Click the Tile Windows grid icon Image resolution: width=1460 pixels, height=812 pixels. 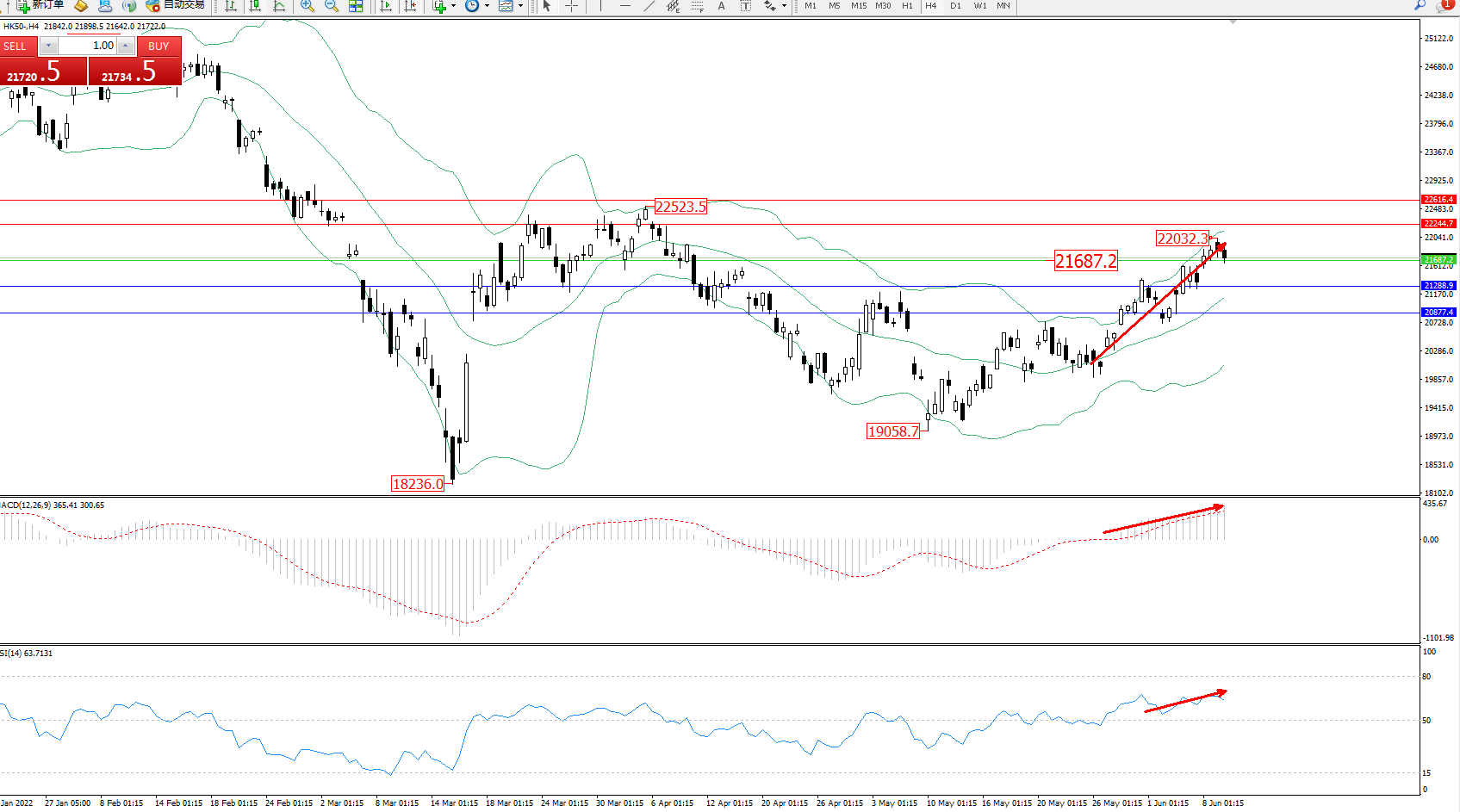click(356, 6)
